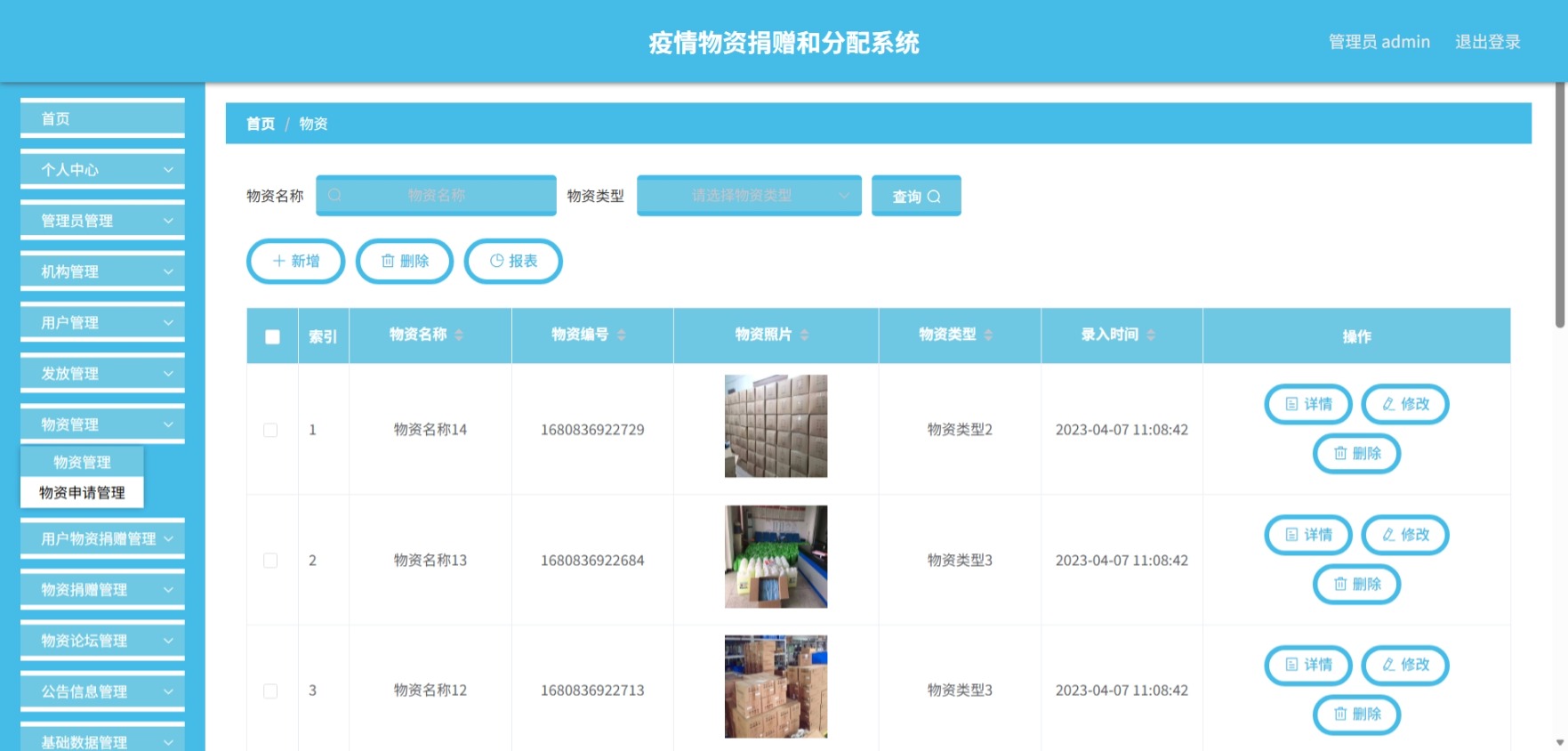This screenshot has height=751, width=1568.
Task: Click 修改 for 物资名称13 row
Action: pos(1405,535)
